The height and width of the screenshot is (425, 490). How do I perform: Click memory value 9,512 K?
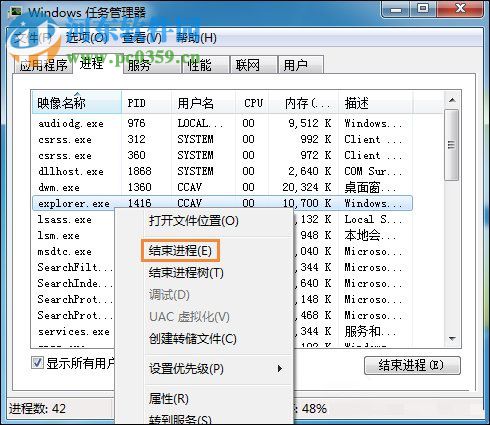310,124
